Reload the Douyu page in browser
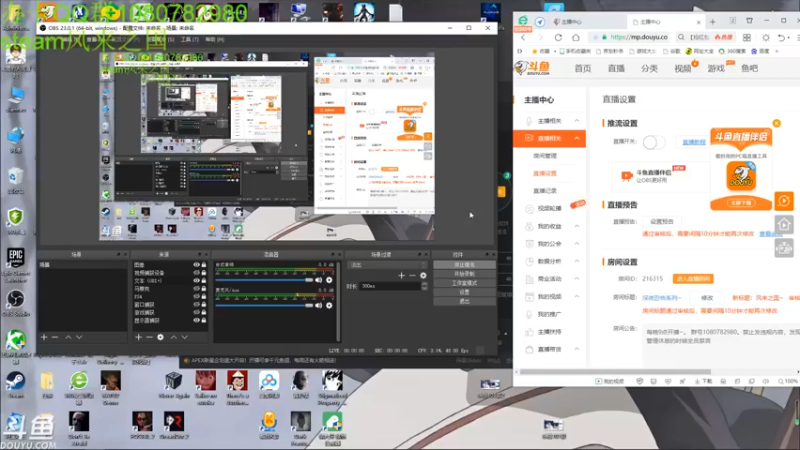This screenshot has height=450, width=800. point(558,37)
